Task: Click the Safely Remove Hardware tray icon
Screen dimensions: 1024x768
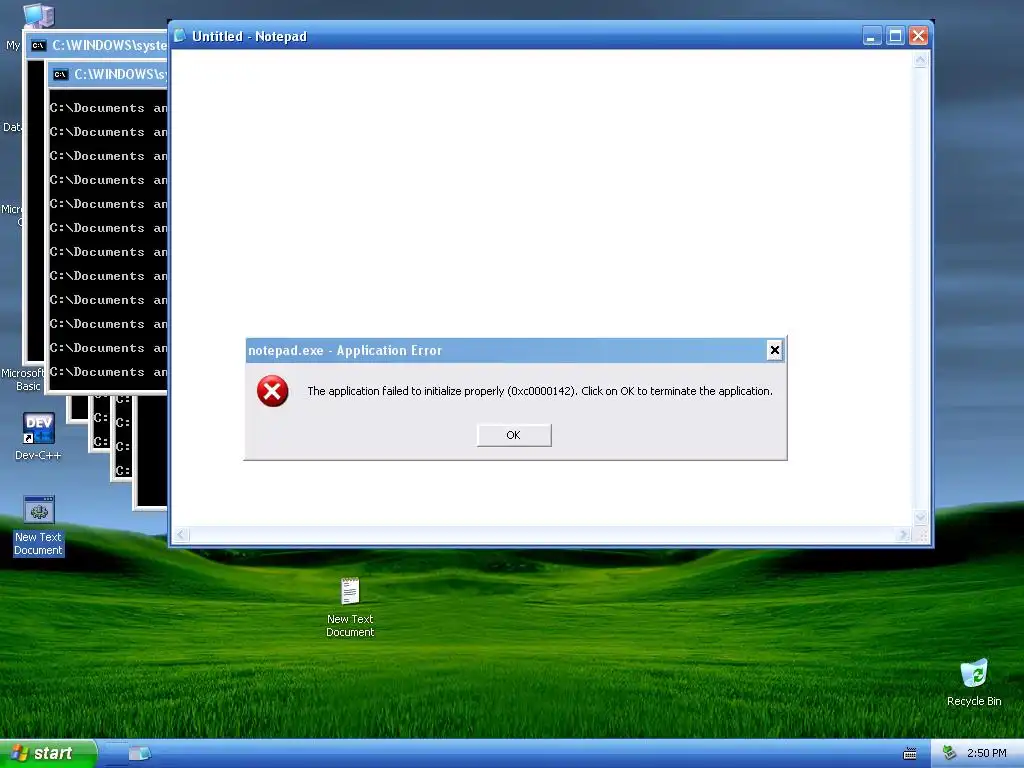Action: 949,754
